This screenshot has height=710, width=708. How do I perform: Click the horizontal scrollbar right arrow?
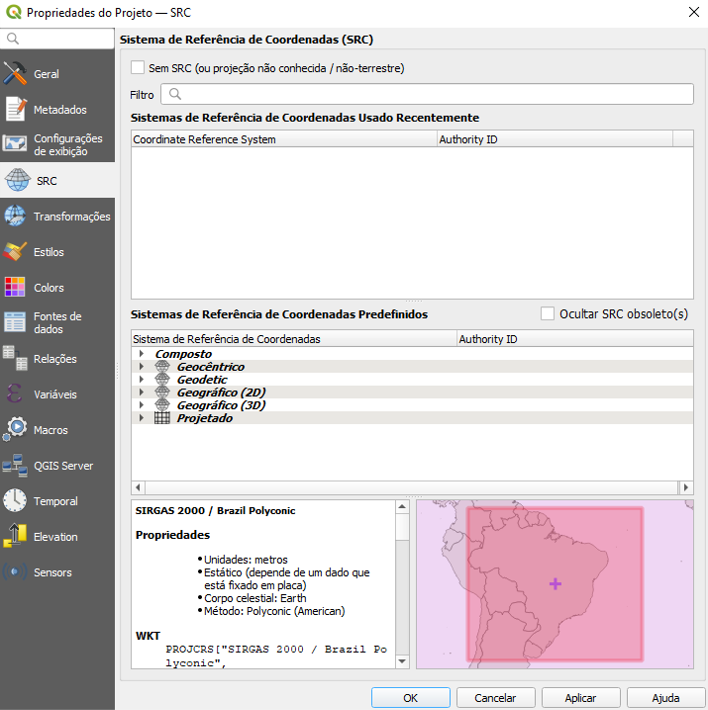pyautogui.click(x=686, y=488)
